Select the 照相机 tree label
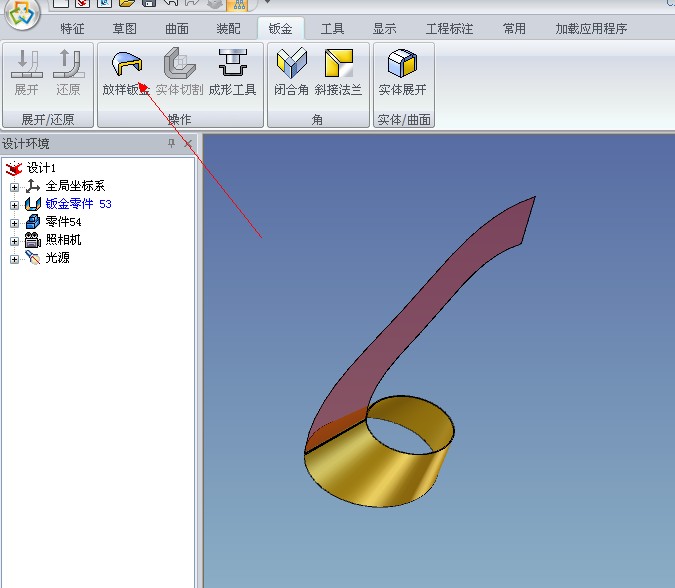Screen dimensions: 675x588 [x=63, y=240]
